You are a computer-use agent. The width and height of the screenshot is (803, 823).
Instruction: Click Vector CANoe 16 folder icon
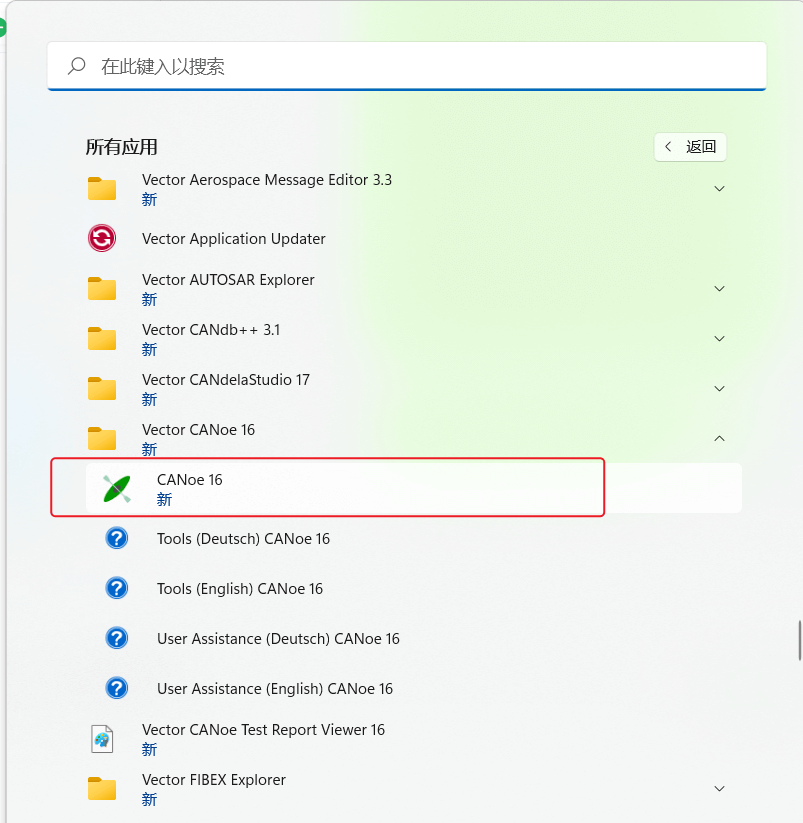tap(102, 438)
